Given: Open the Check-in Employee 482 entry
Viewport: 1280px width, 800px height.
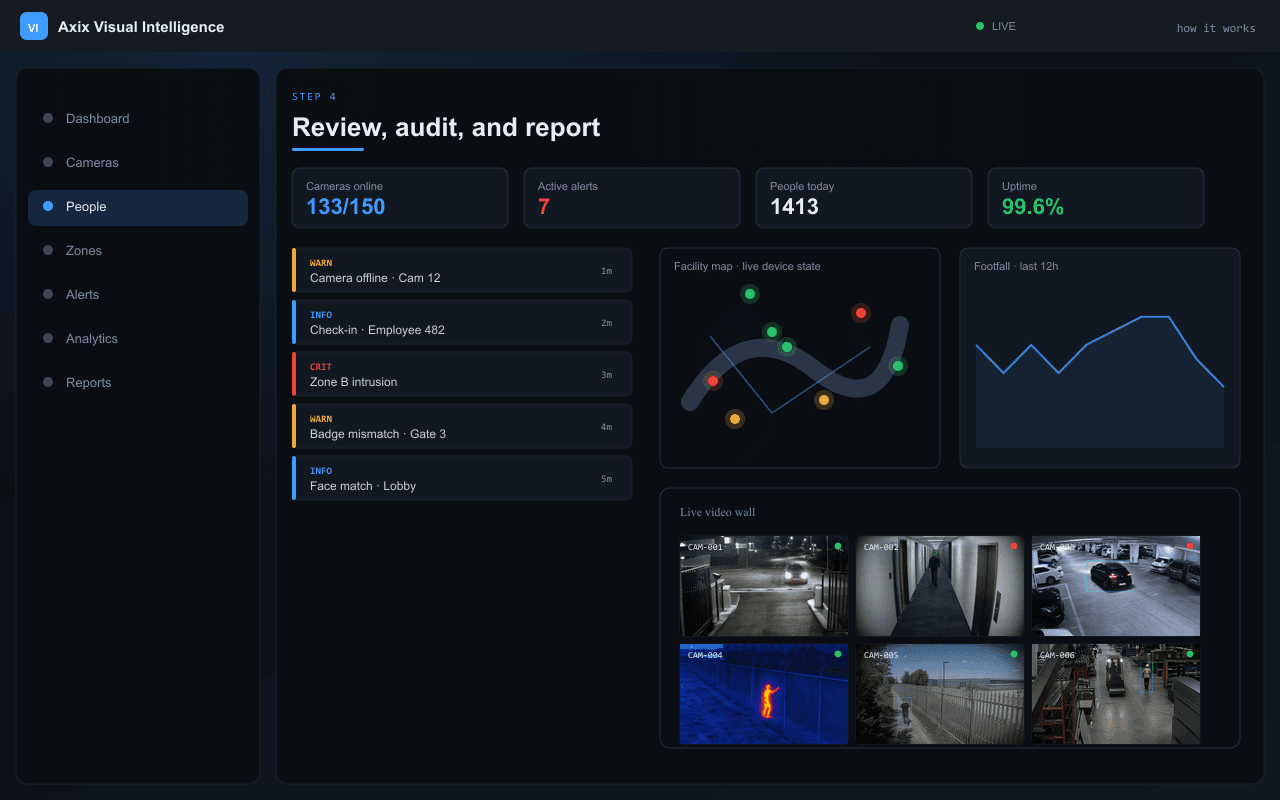Looking at the screenshot, I should 462,322.
